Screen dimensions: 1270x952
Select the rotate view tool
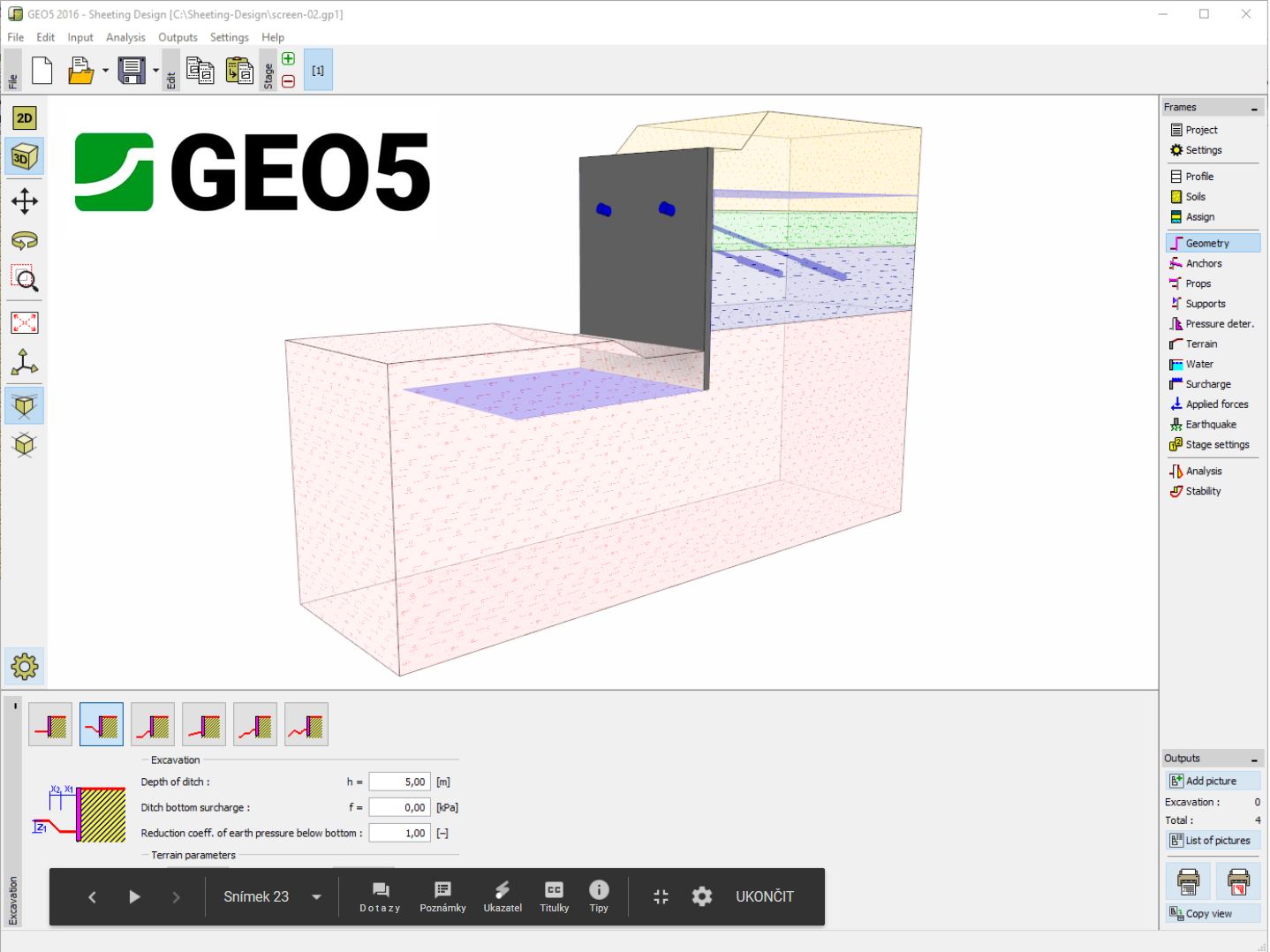24,241
